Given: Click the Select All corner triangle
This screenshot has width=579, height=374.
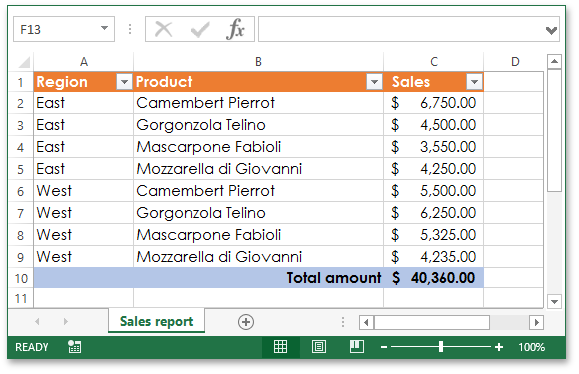Looking at the screenshot, I should [24, 62].
